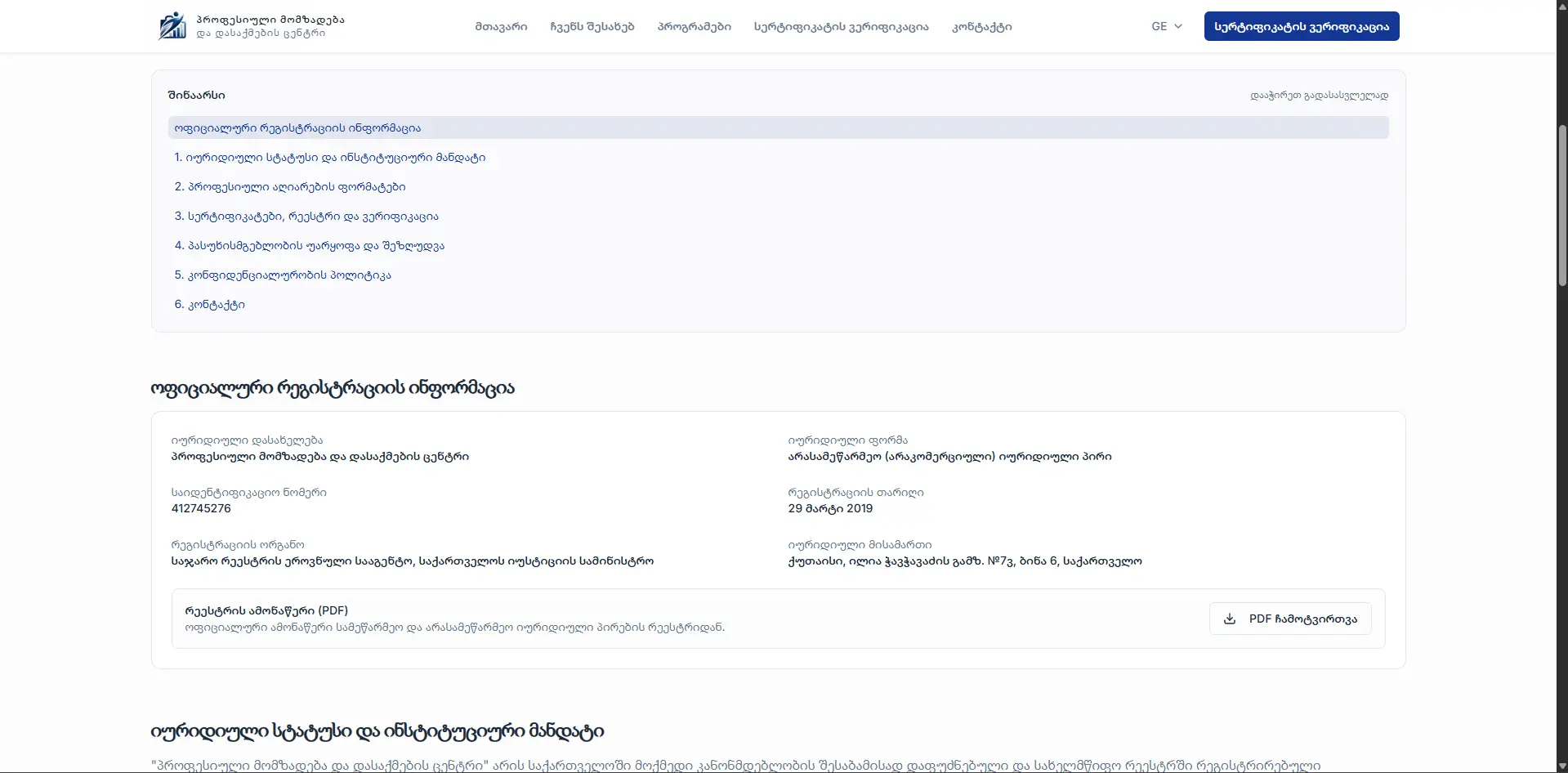Click the download icon beside PDF ჩამოტვირთვა
The width and height of the screenshot is (1568, 773).
[x=1229, y=619]
